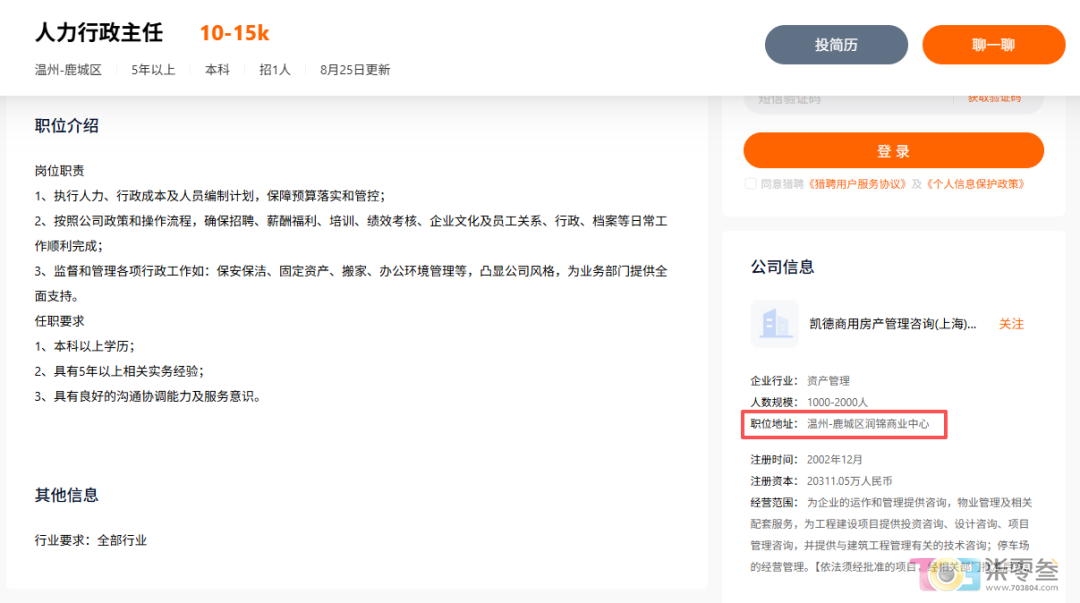Click the 8月25日更新 update date

[x=355, y=70]
